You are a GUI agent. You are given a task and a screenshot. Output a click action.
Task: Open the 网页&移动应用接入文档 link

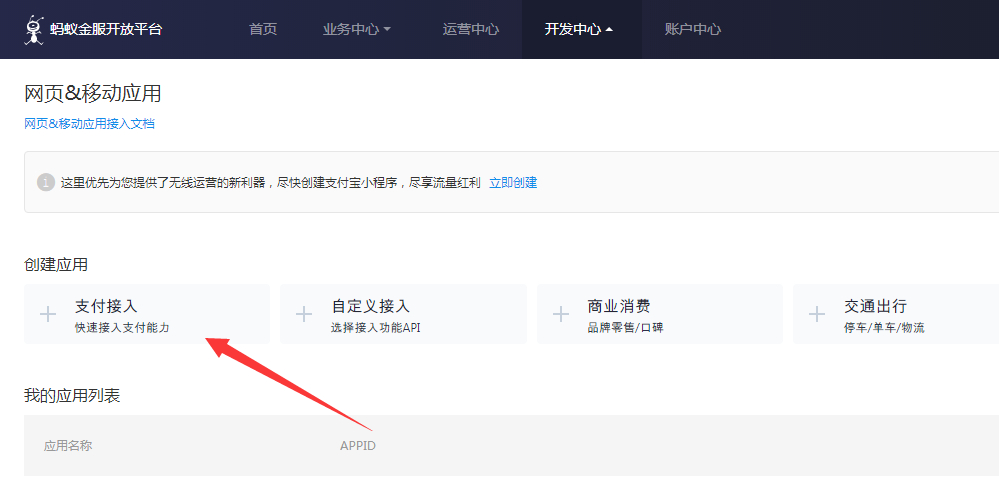(x=89, y=124)
